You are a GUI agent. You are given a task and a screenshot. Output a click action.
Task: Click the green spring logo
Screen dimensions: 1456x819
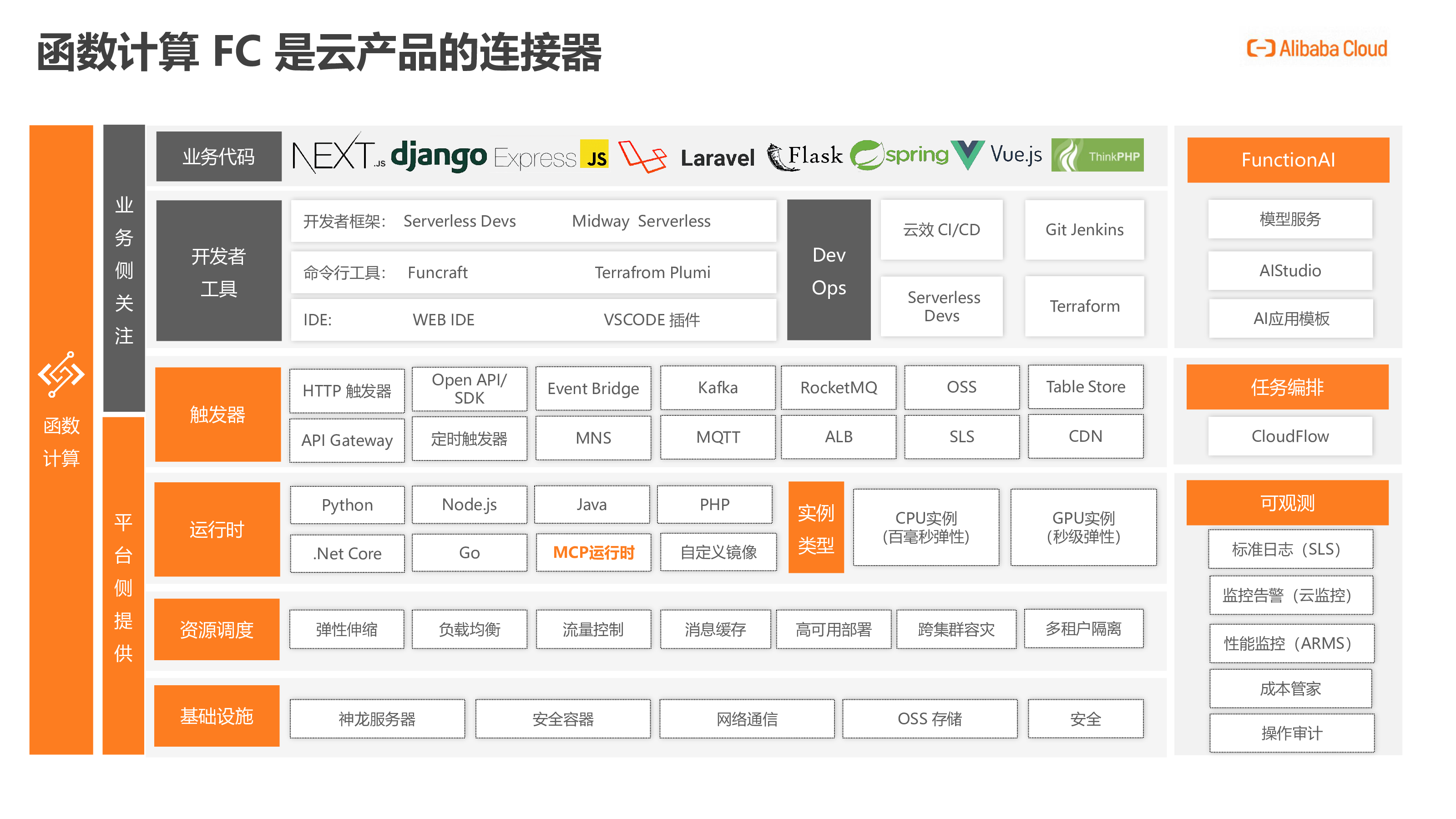click(x=899, y=154)
